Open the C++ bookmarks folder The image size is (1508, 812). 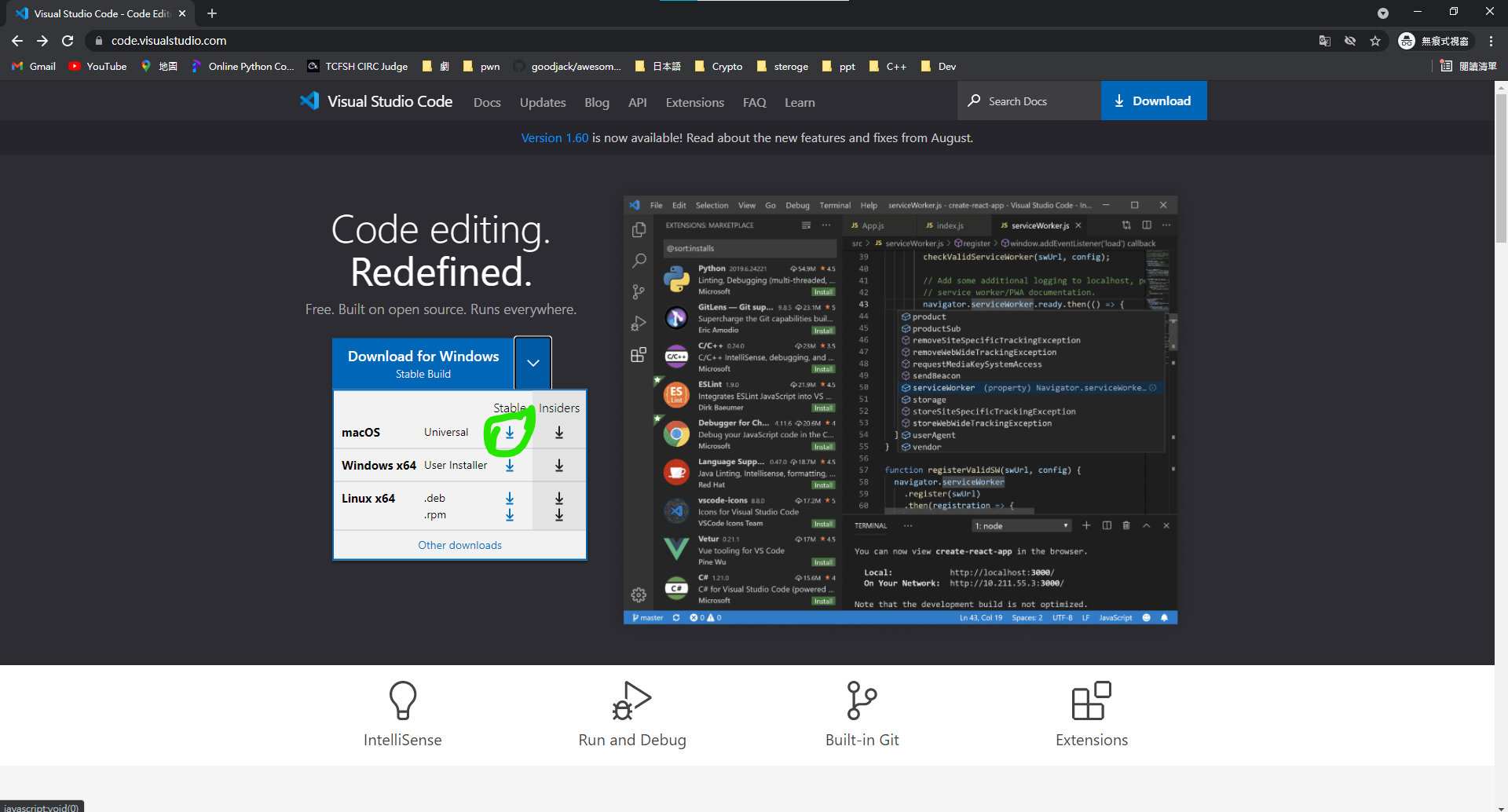click(x=888, y=67)
